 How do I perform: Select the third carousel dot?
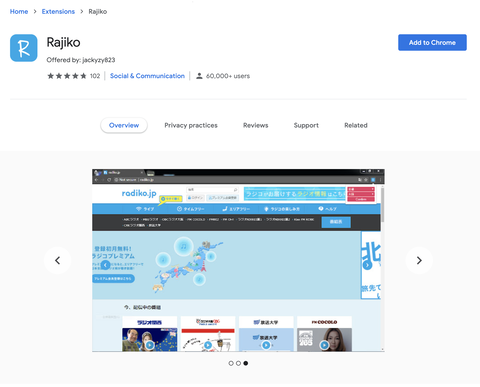[x=246, y=363]
